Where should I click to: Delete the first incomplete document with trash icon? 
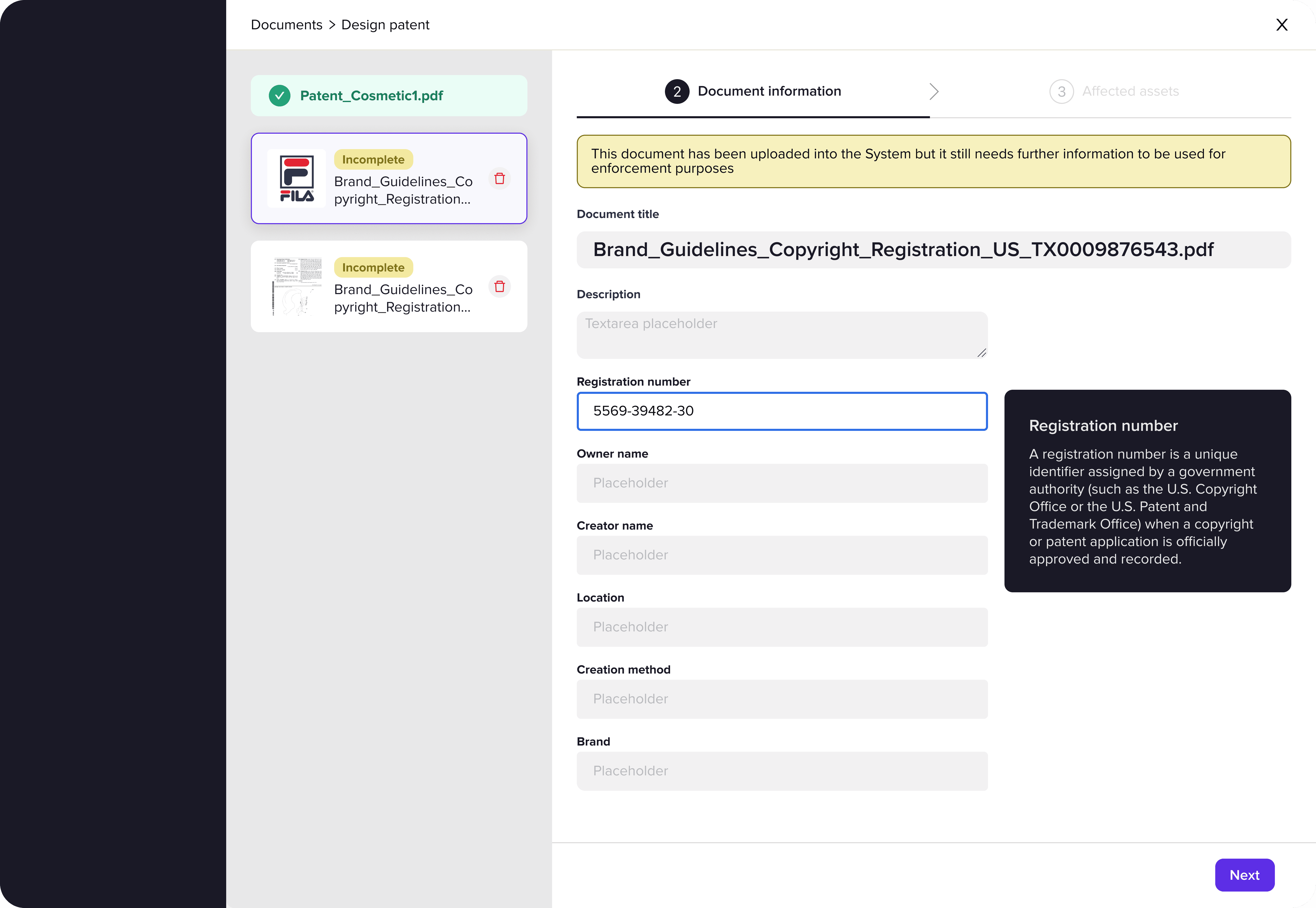[499, 179]
